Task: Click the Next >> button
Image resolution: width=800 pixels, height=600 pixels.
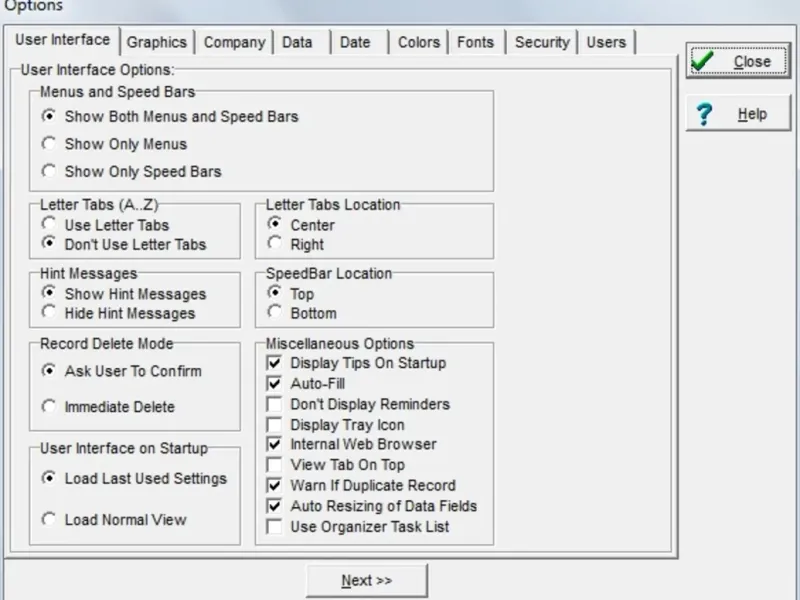Action: (x=367, y=580)
